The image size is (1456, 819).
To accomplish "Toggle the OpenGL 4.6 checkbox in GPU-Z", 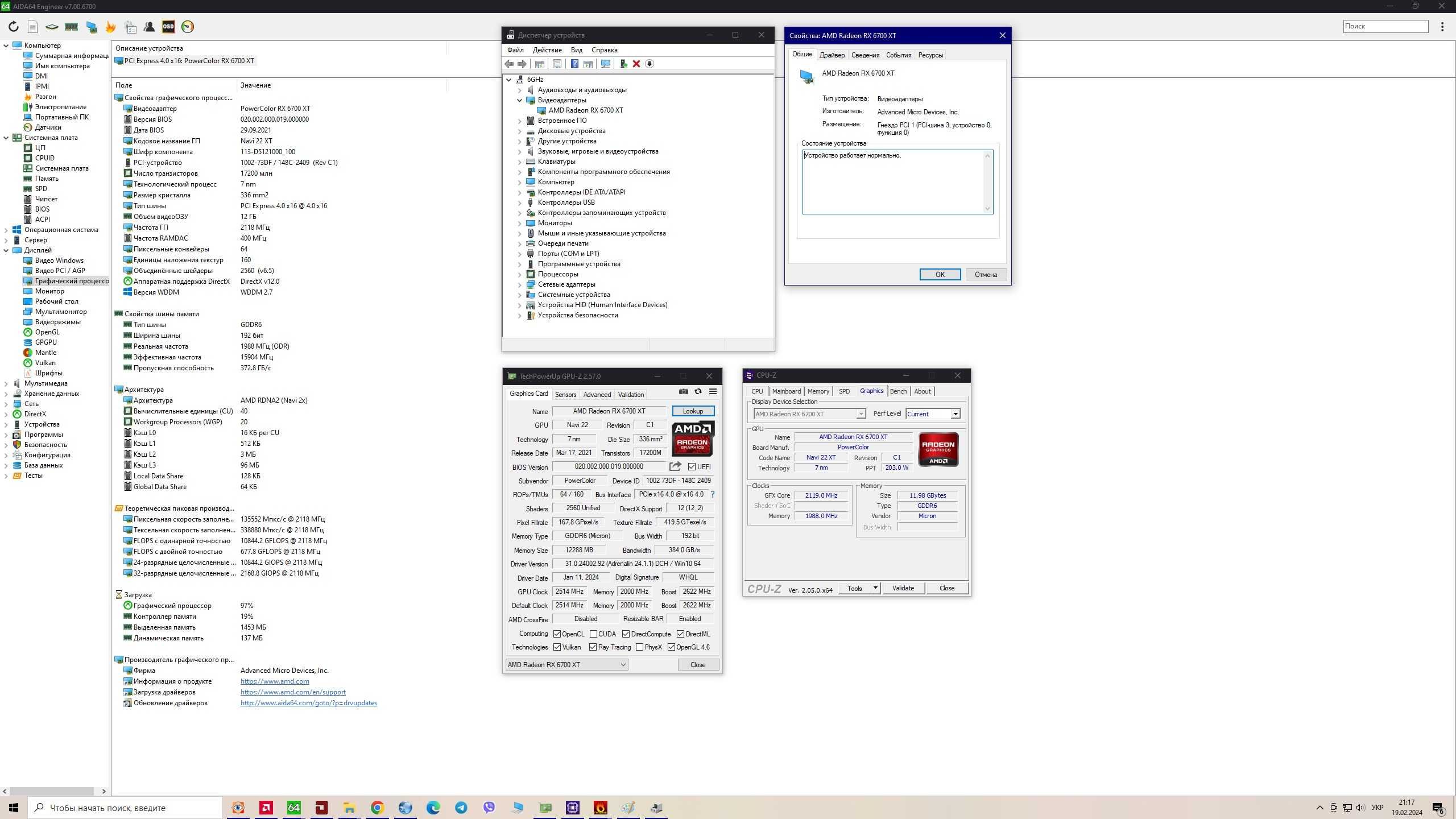I will click(x=671, y=647).
